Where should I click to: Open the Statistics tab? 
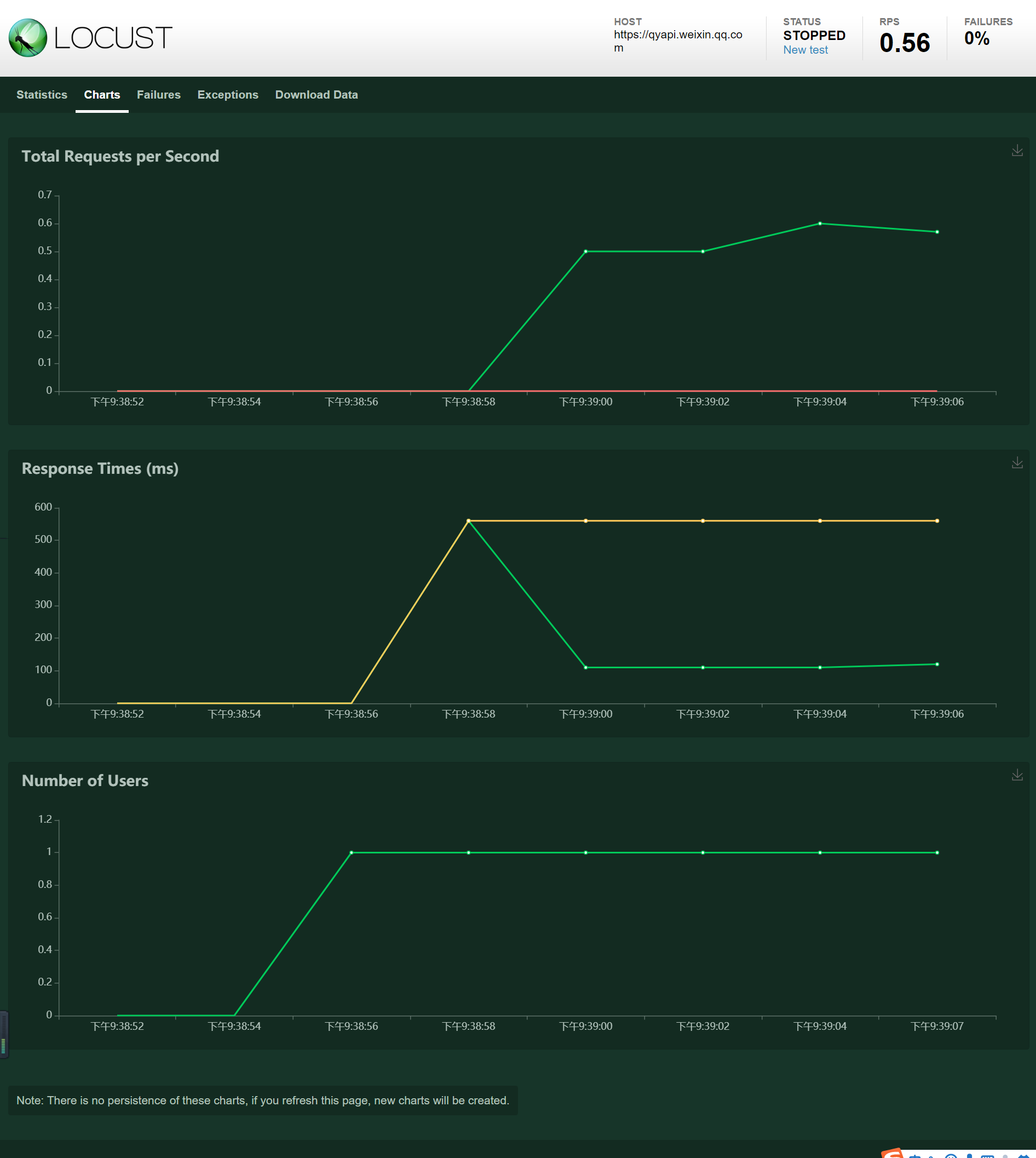(x=42, y=95)
